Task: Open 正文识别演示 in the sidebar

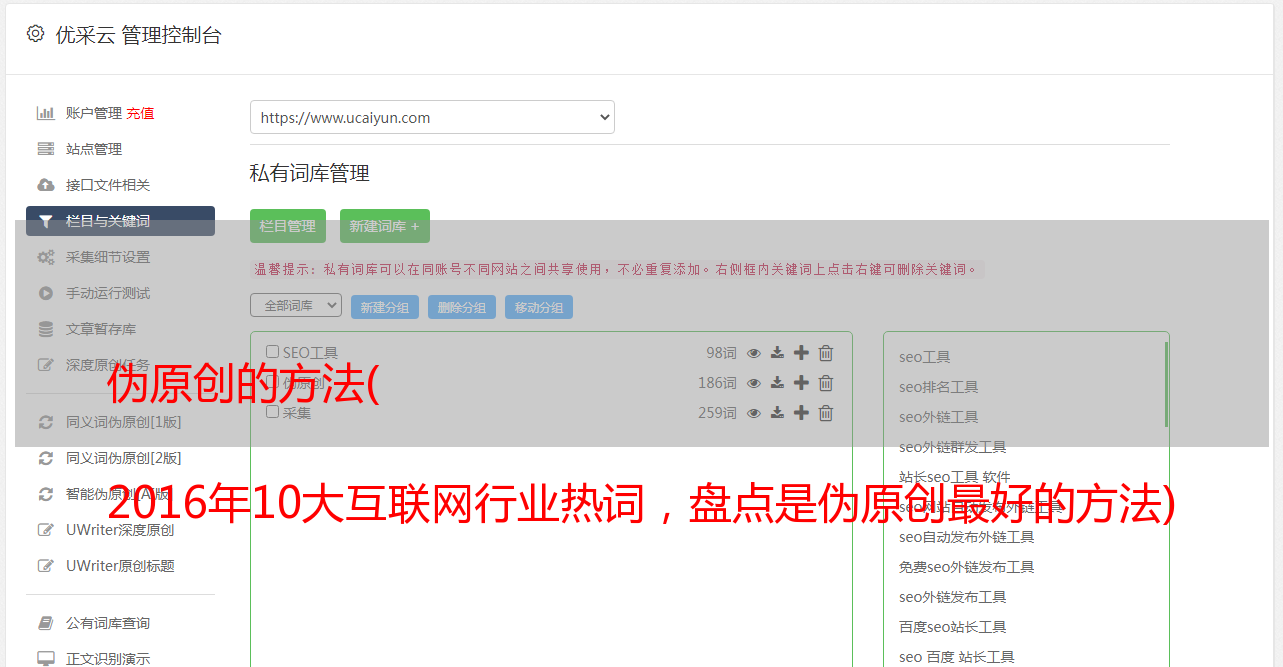Action: (x=108, y=659)
